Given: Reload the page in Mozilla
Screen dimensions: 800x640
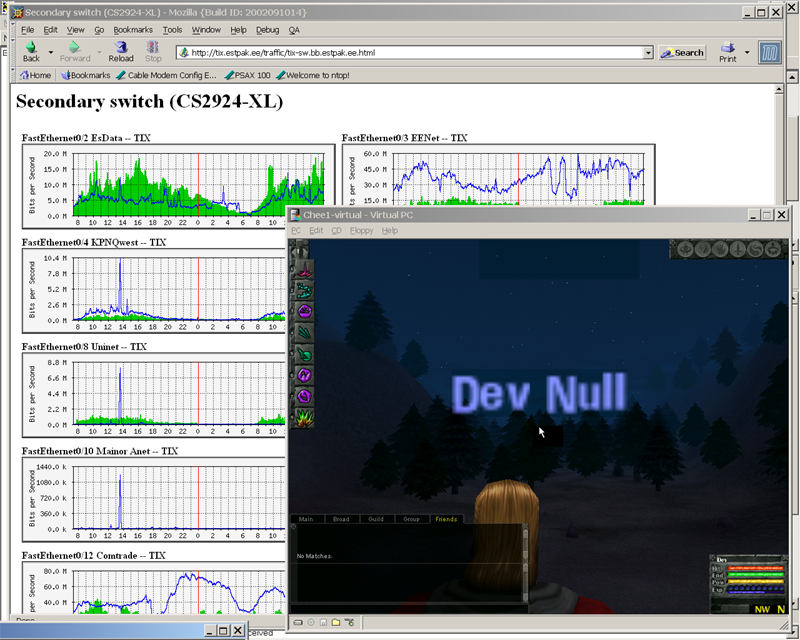Looking at the screenshot, I should (x=121, y=52).
